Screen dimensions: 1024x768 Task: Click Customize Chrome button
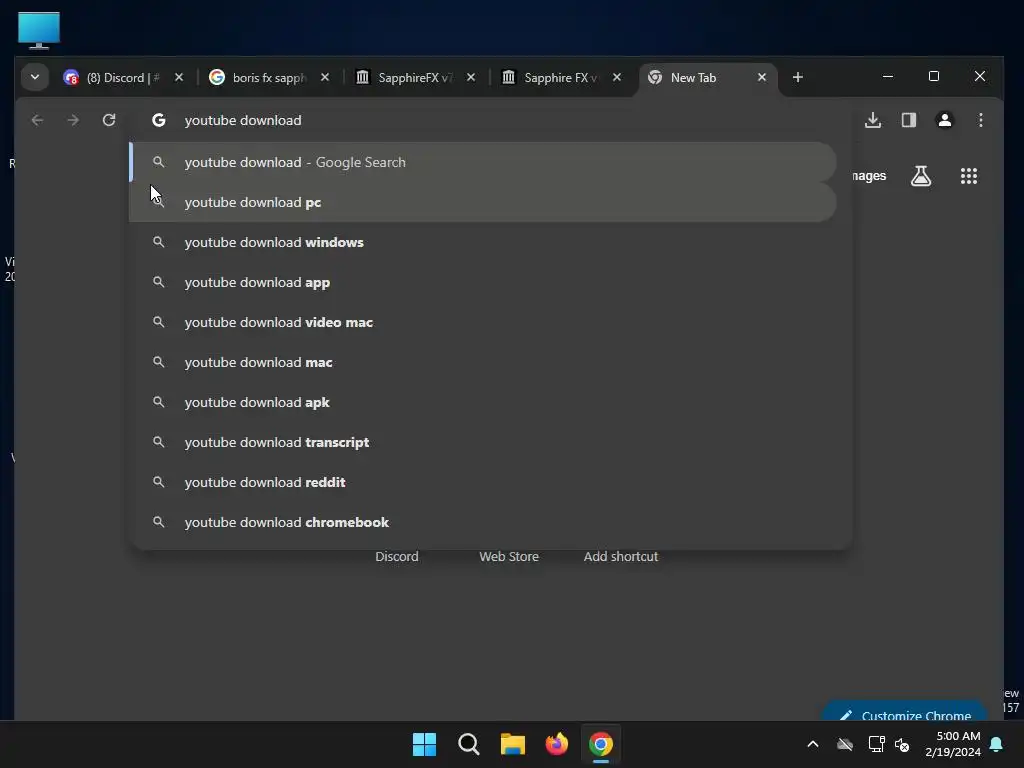904,712
